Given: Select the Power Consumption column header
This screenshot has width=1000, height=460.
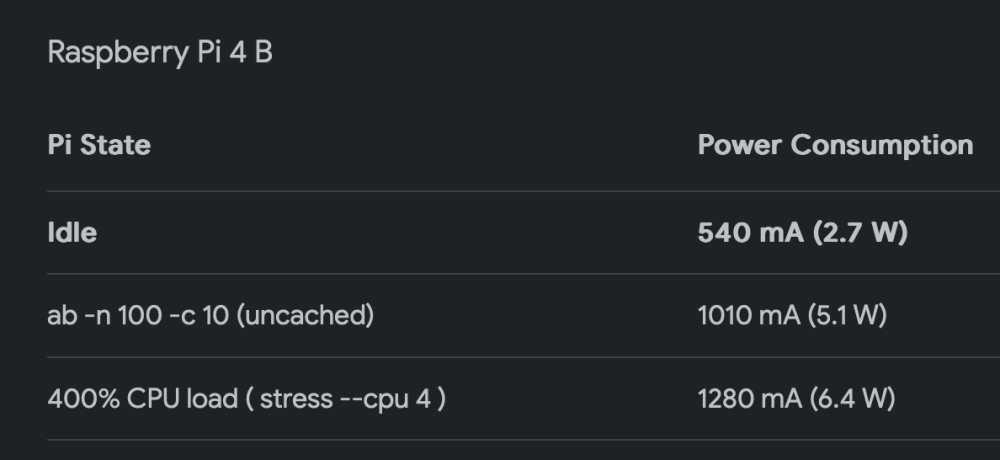Looking at the screenshot, I should (835, 145).
